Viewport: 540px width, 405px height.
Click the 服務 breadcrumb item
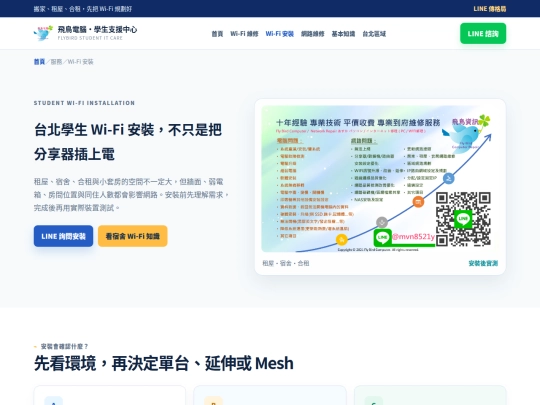pyautogui.click(x=56, y=62)
